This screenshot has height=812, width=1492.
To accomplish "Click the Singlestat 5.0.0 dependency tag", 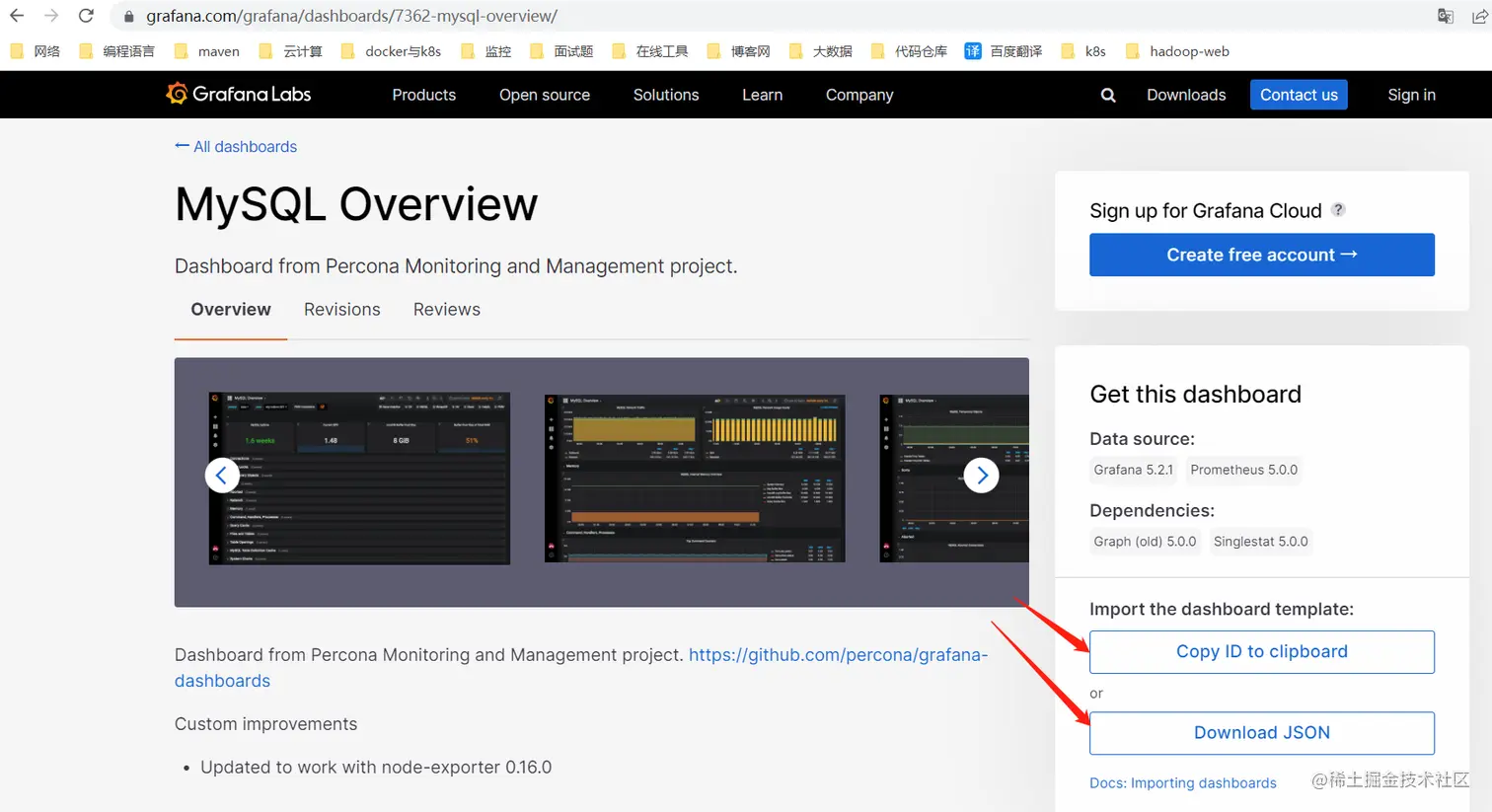I will click(1260, 542).
